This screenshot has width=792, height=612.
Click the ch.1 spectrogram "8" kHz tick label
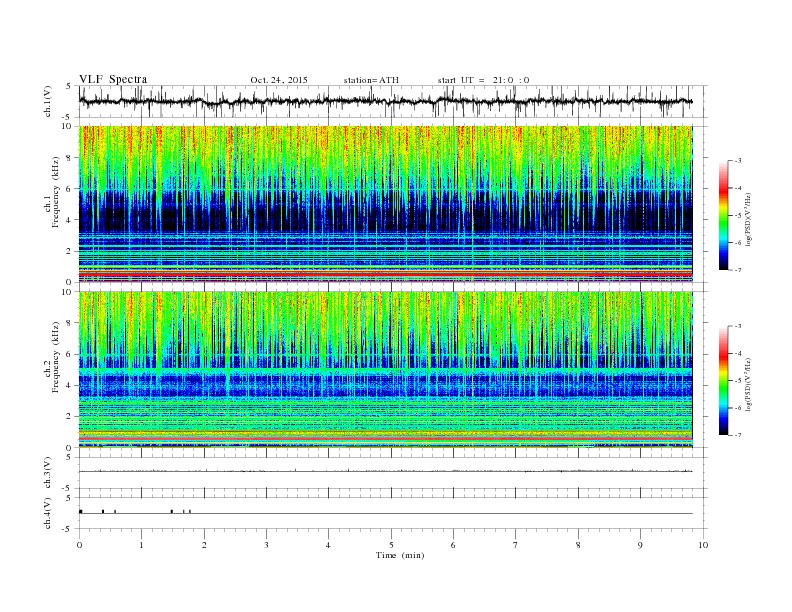(69, 158)
